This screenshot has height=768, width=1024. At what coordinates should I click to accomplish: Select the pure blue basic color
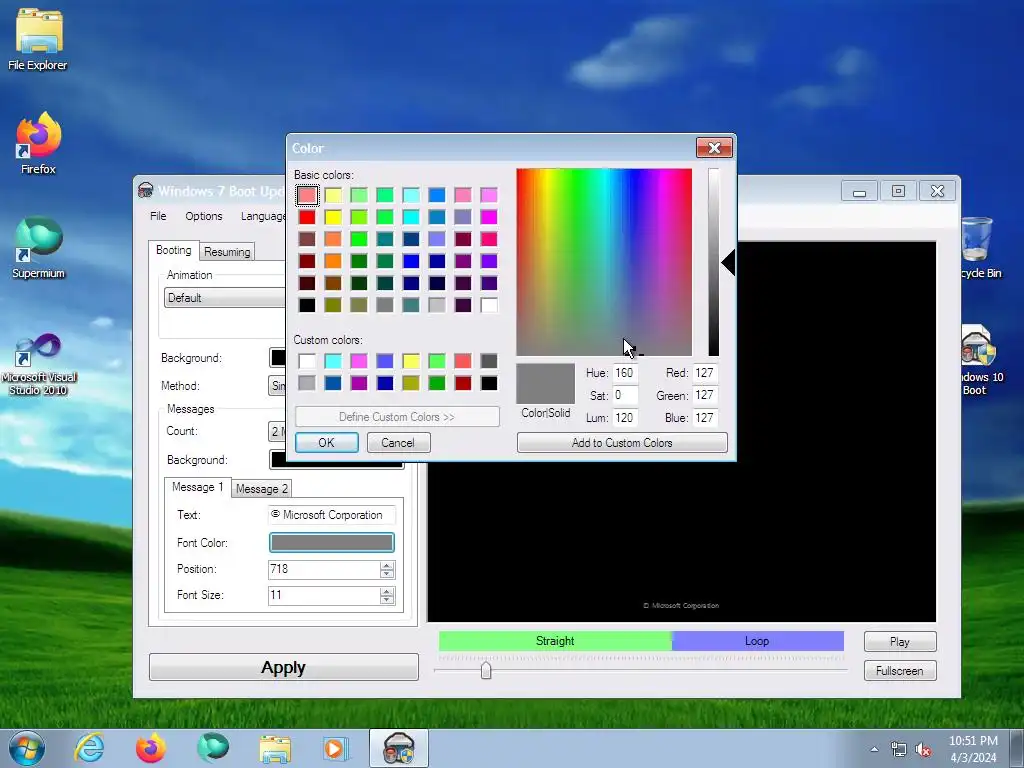pyautogui.click(x=411, y=261)
